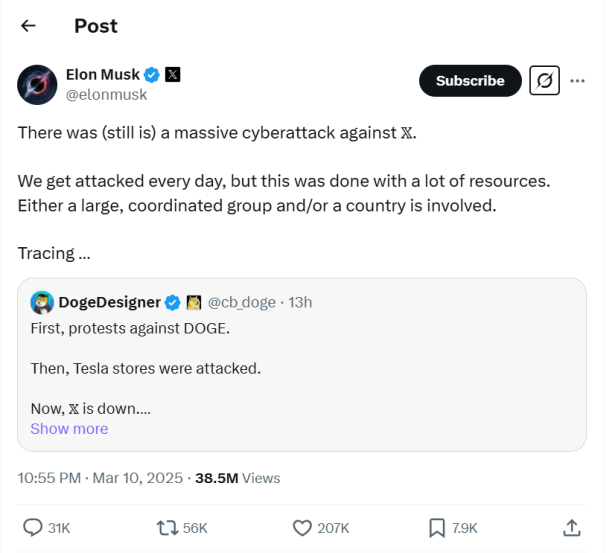Screen dimensions: 615x553
Task: Share the post using the upload icon
Action: (x=572, y=528)
